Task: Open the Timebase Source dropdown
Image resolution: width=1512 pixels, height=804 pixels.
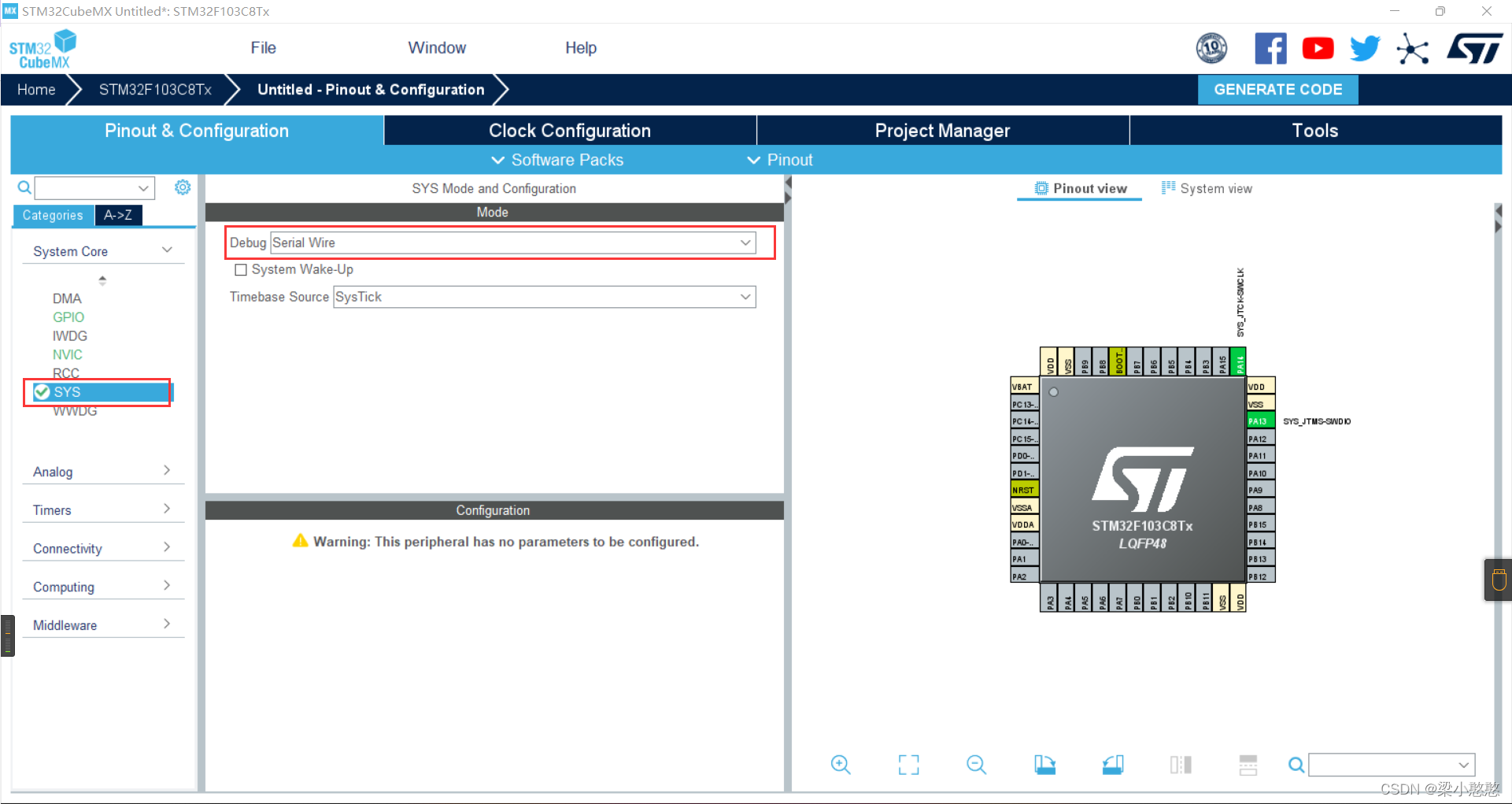Action: [544, 297]
